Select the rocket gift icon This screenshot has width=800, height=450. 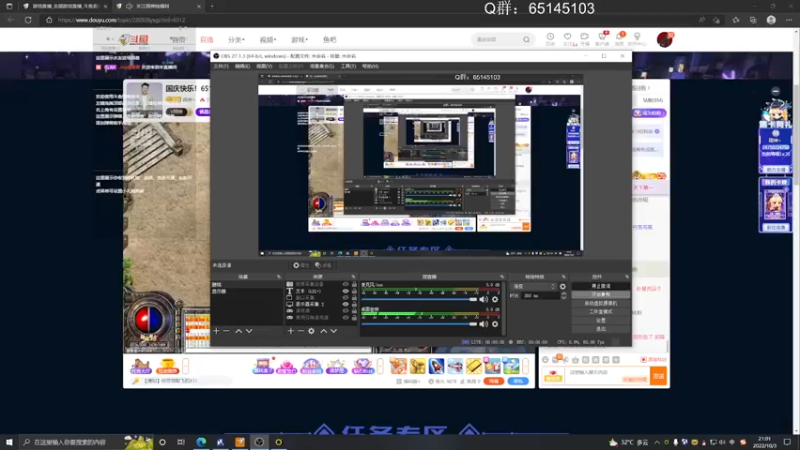436,366
